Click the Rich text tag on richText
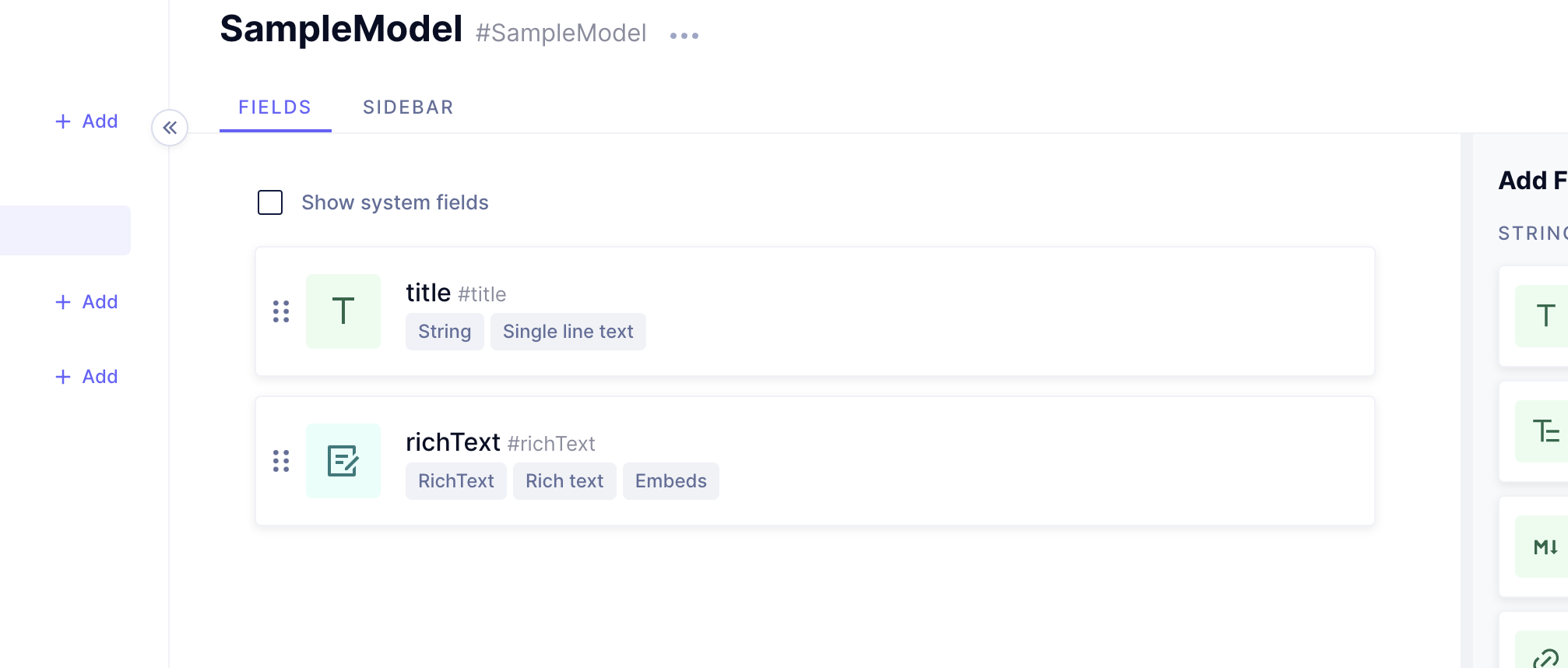The height and width of the screenshot is (668, 1568). pyautogui.click(x=564, y=480)
